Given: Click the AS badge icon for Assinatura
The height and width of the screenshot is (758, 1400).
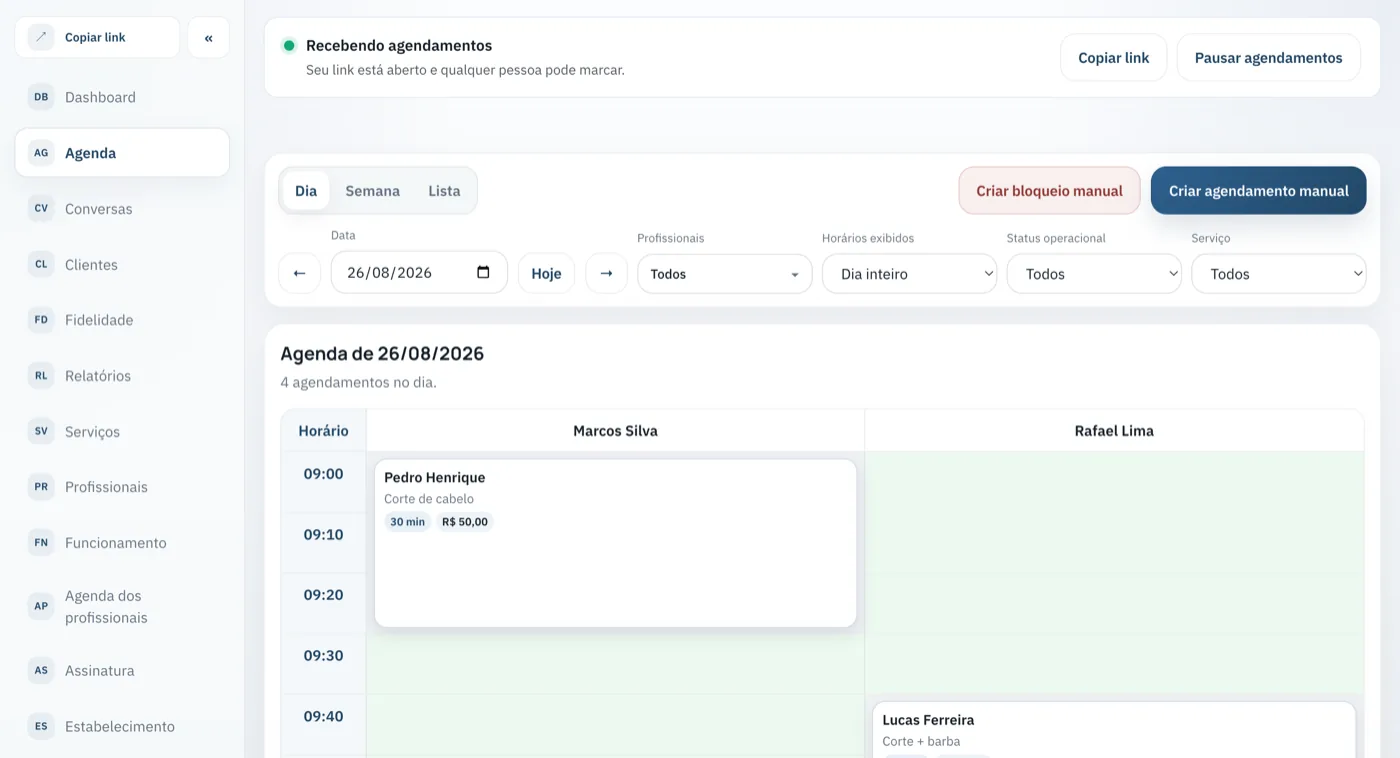Looking at the screenshot, I should point(41,671).
